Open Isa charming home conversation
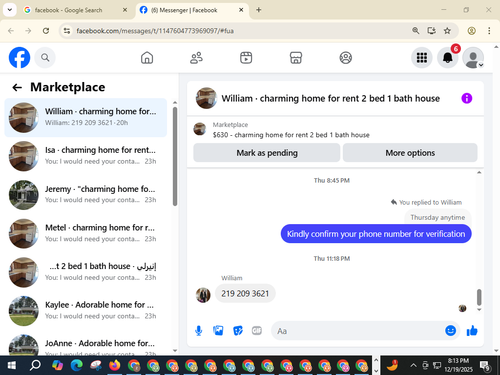Viewport: 500px width, 375px height. pyautogui.click(x=86, y=156)
